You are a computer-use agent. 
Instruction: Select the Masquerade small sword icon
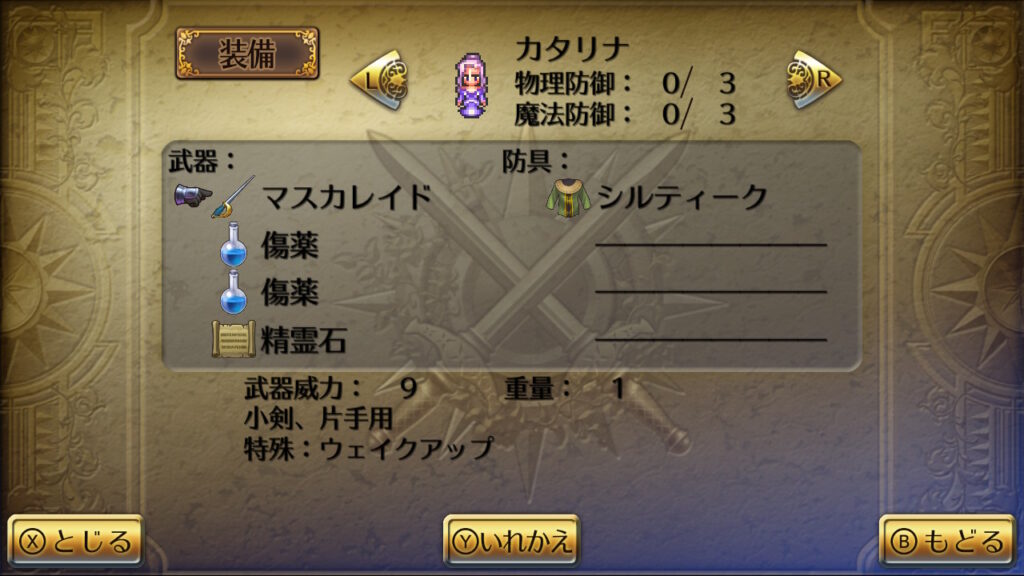tap(232, 197)
